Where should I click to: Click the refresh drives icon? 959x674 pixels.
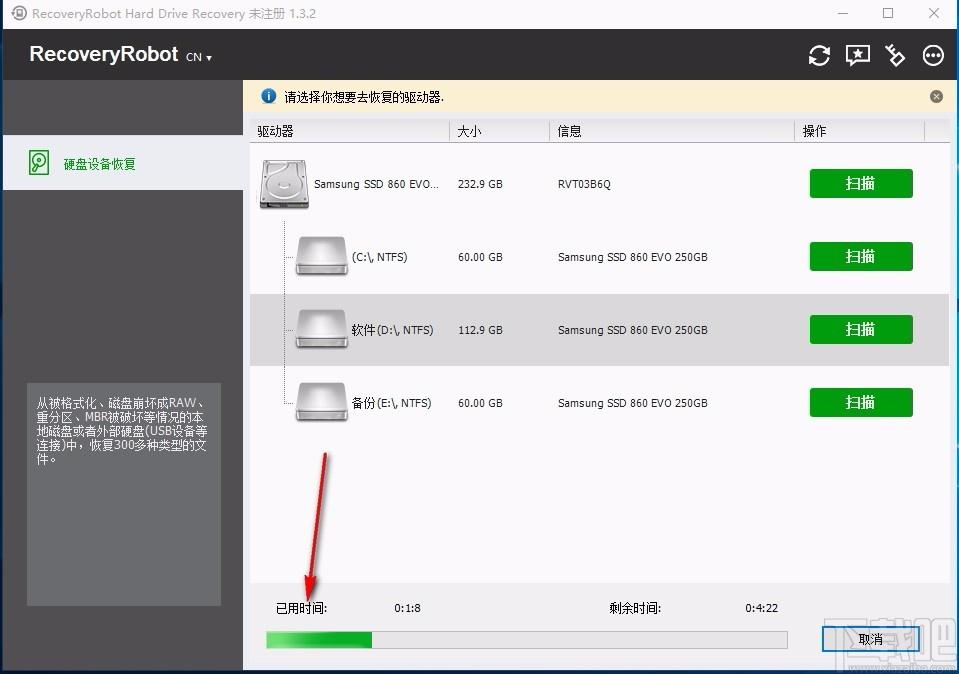[x=819, y=56]
